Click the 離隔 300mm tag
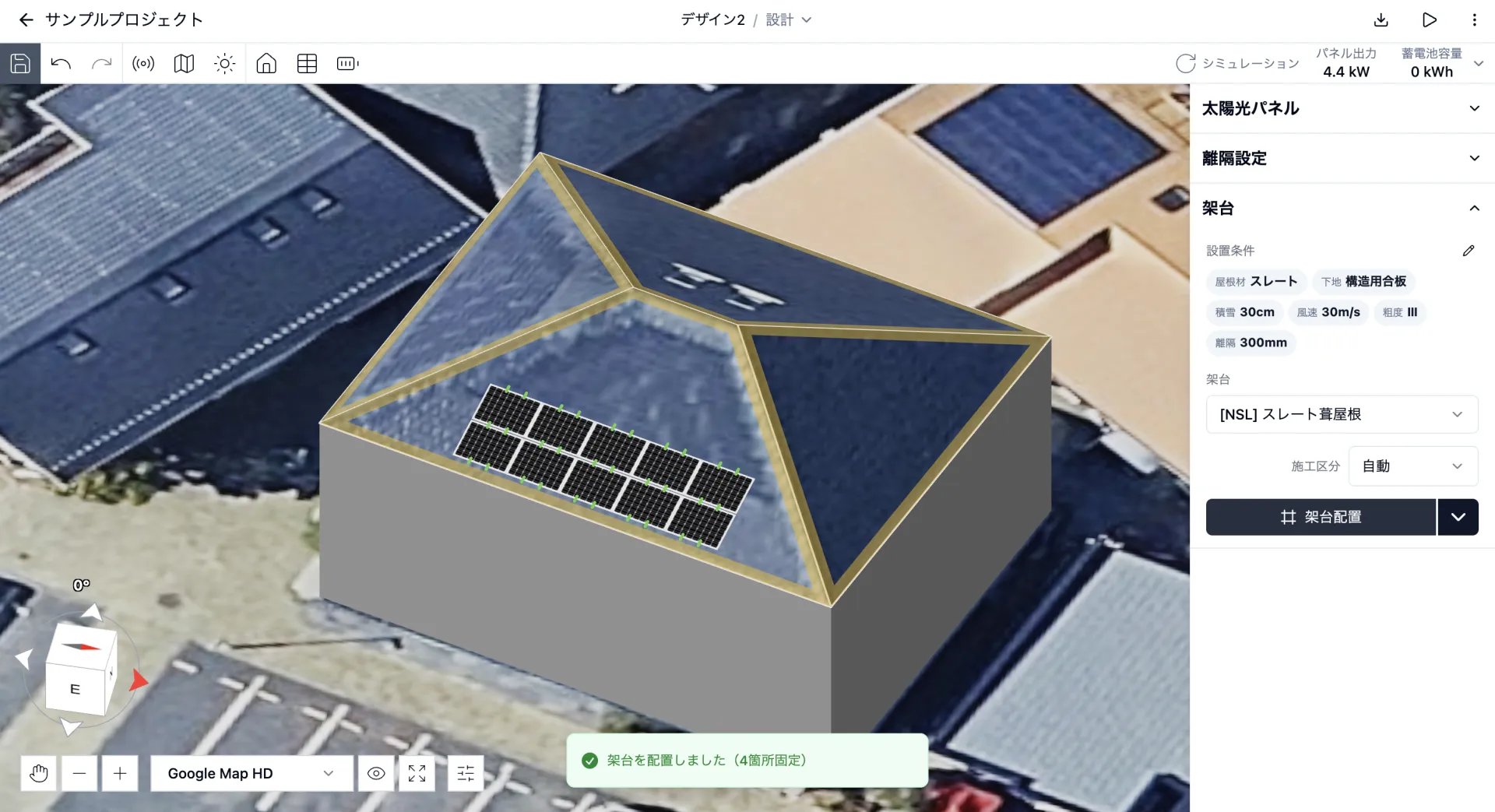 1251,343
